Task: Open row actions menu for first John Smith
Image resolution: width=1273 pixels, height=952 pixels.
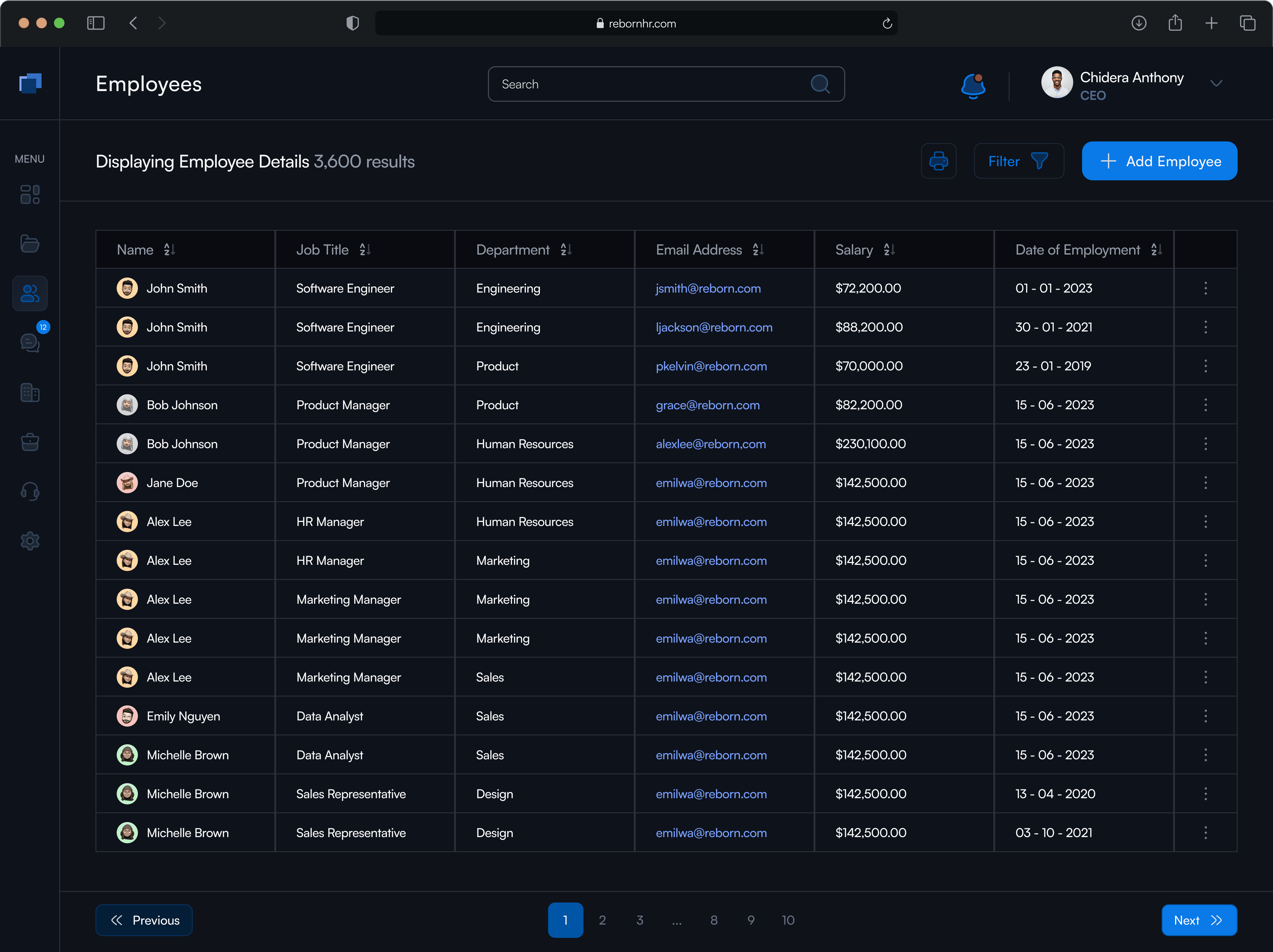Action: pos(1206,288)
